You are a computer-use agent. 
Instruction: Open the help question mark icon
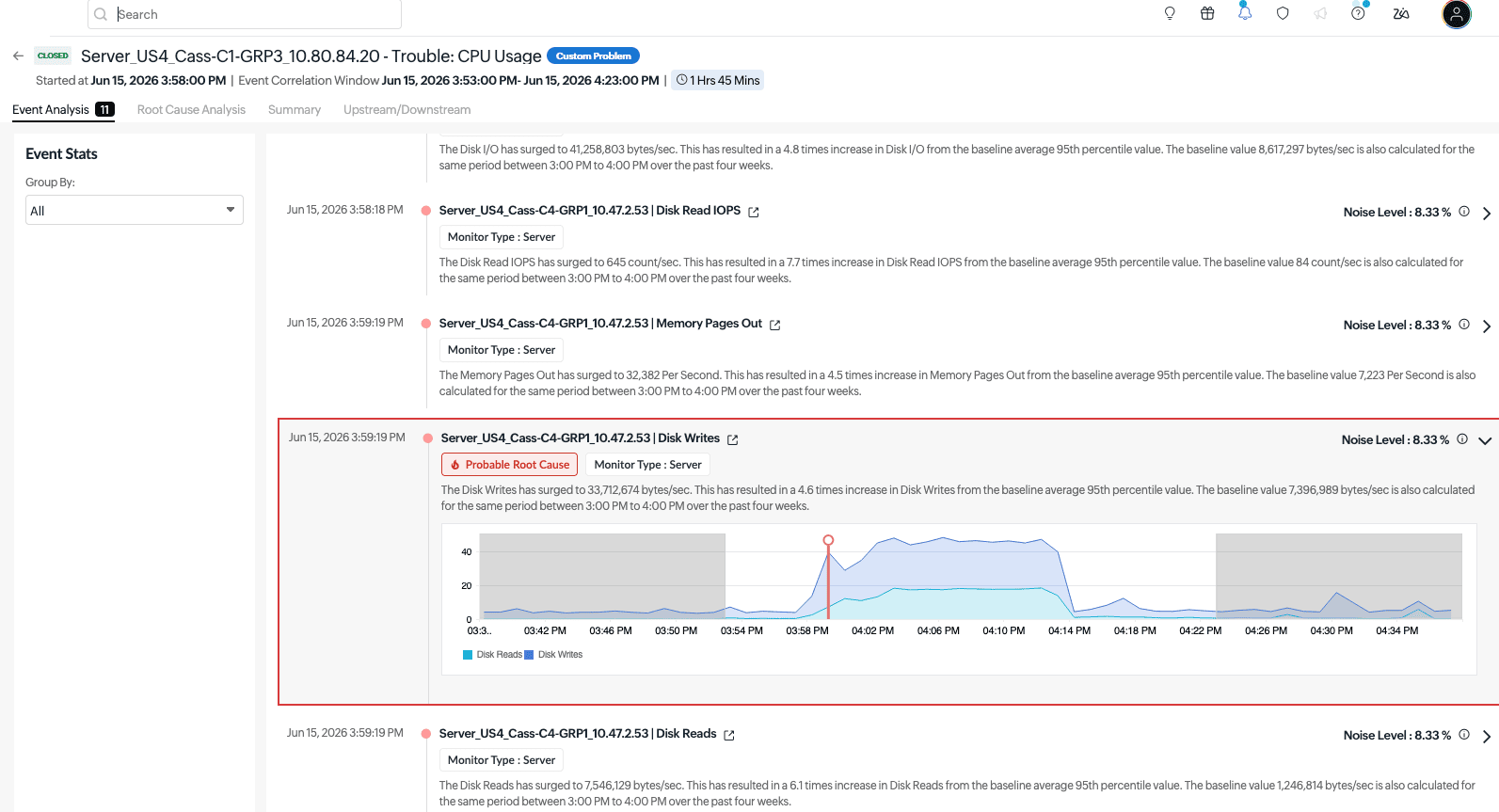click(1358, 13)
